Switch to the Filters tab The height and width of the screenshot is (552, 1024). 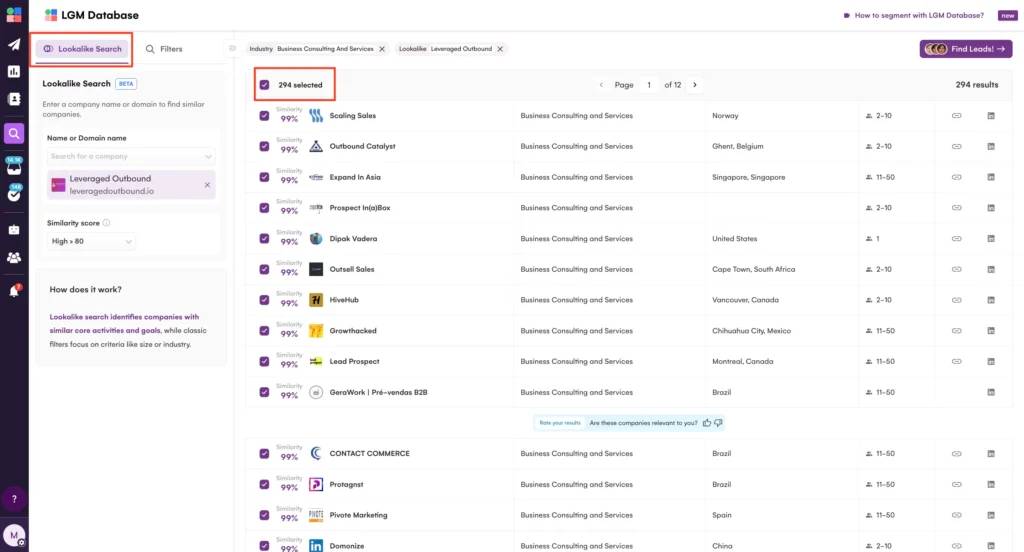pyautogui.click(x=164, y=49)
